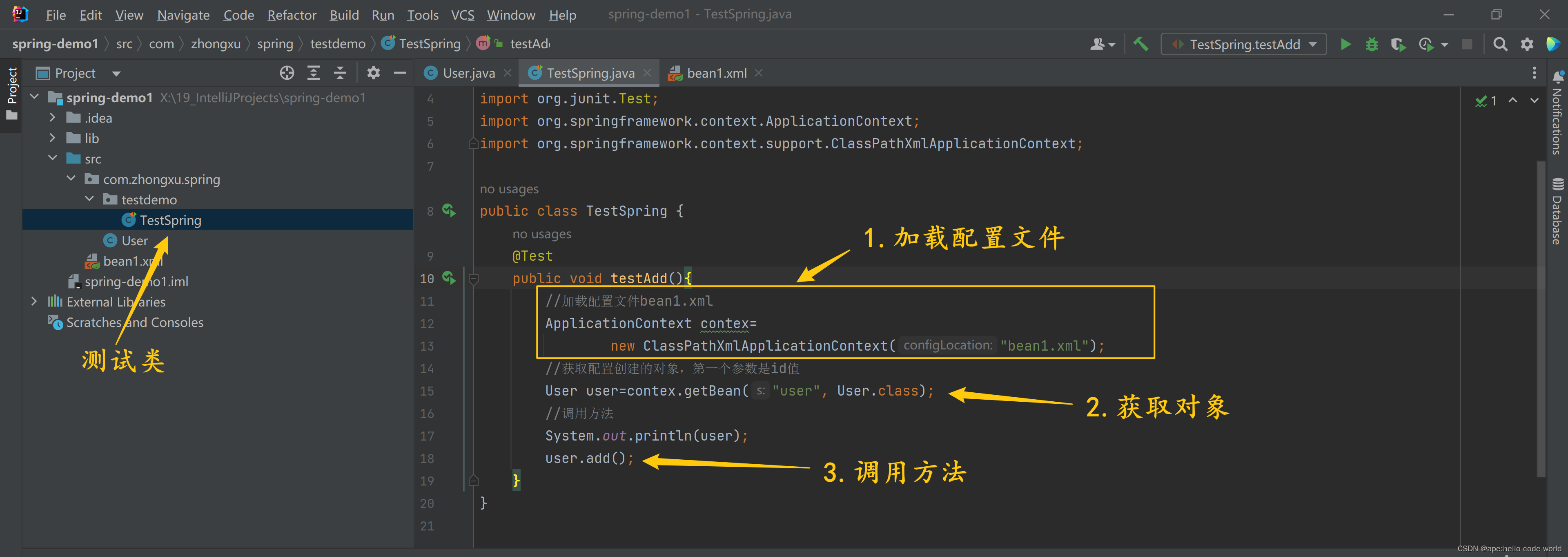Click the Debug bug icon
This screenshot has height=557, width=1568.
[x=1372, y=45]
